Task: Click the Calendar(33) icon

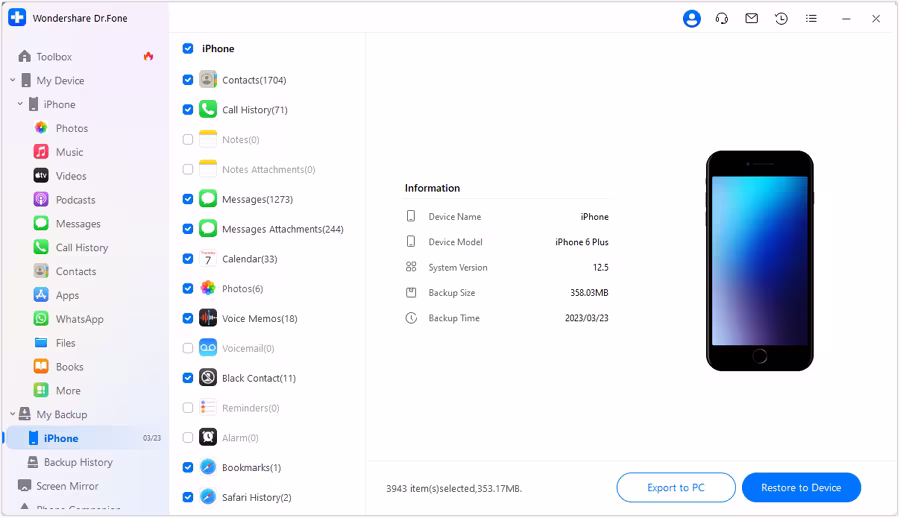Action: click(208, 258)
